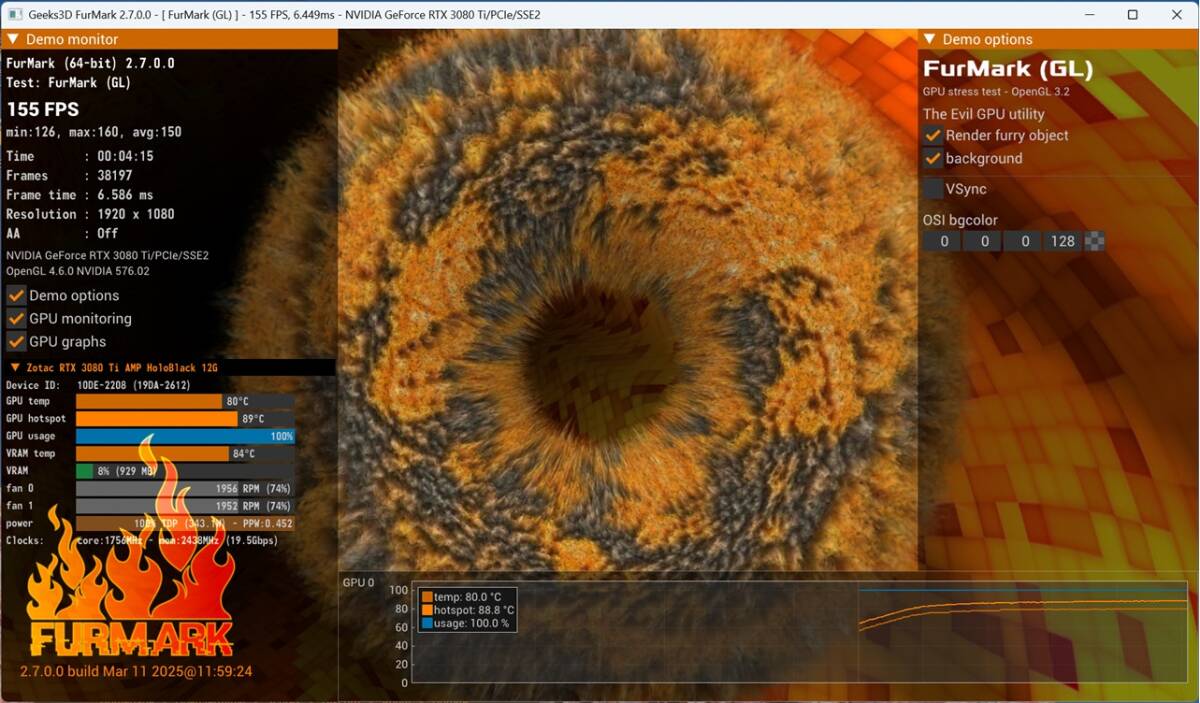Click the Device ID value 10DE-2208
This screenshot has height=703, width=1200.
(134, 385)
